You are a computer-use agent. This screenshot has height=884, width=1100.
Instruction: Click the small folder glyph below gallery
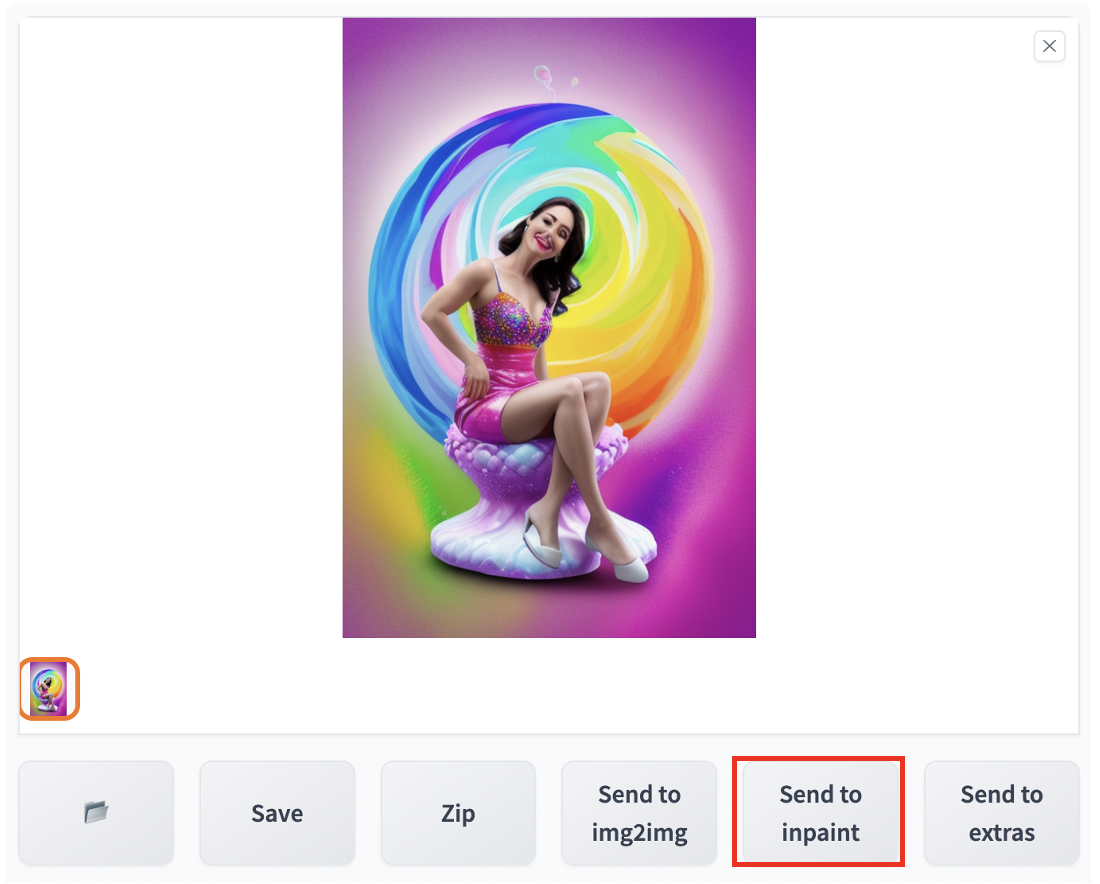[x=96, y=812]
